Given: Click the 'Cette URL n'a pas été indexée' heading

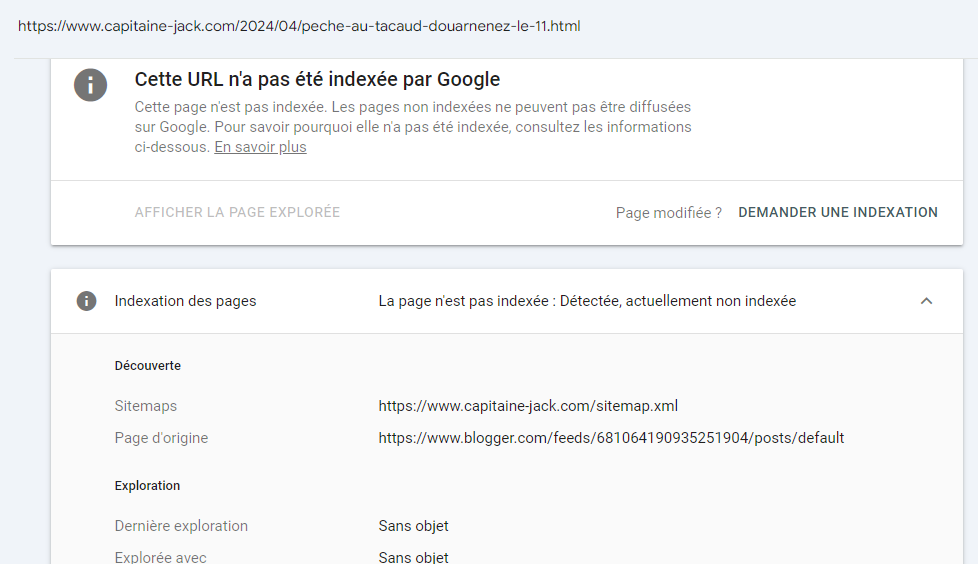Looking at the screenshot, I should pyautogui.click(x=317, y=79).
